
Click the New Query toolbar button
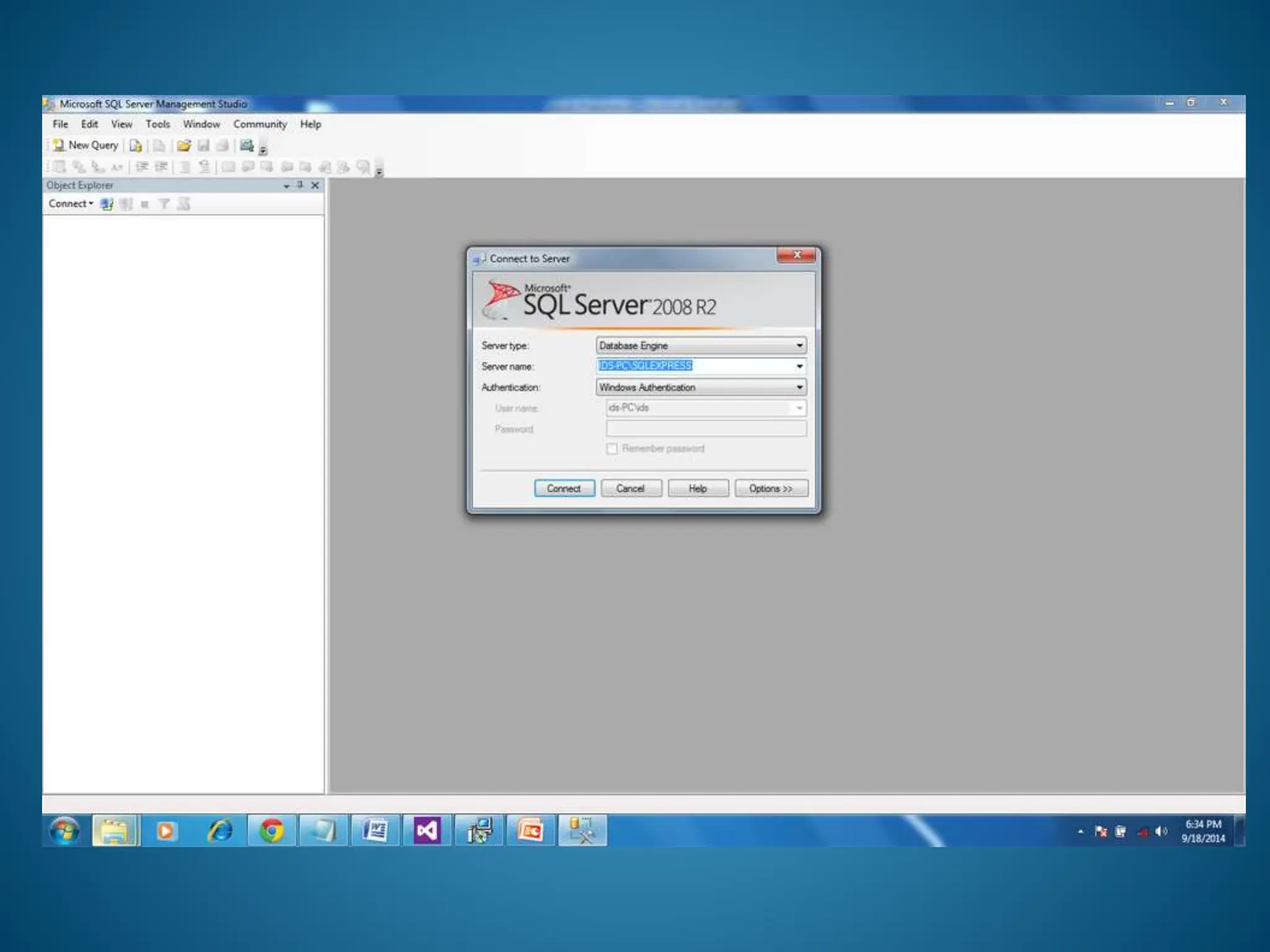[x=86, y=145]
